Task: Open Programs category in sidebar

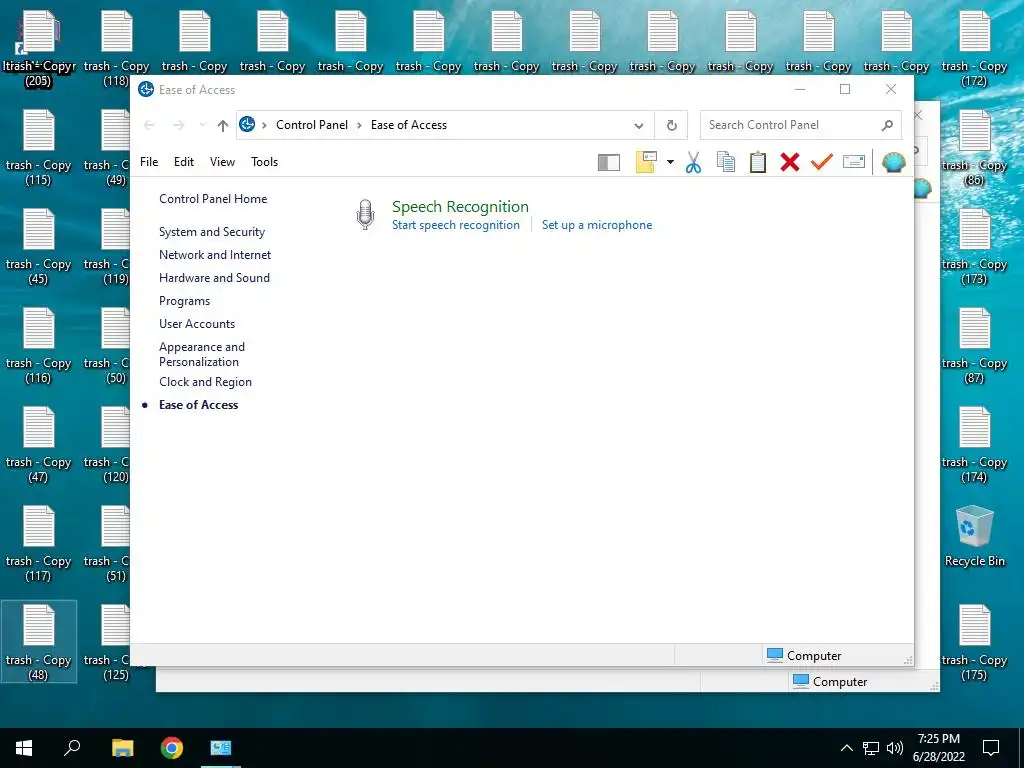Action: [184, 300]
